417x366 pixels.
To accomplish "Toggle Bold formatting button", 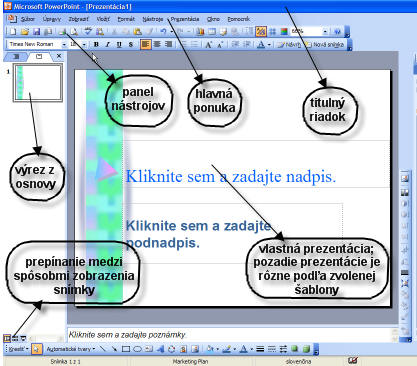I will 96,44.
